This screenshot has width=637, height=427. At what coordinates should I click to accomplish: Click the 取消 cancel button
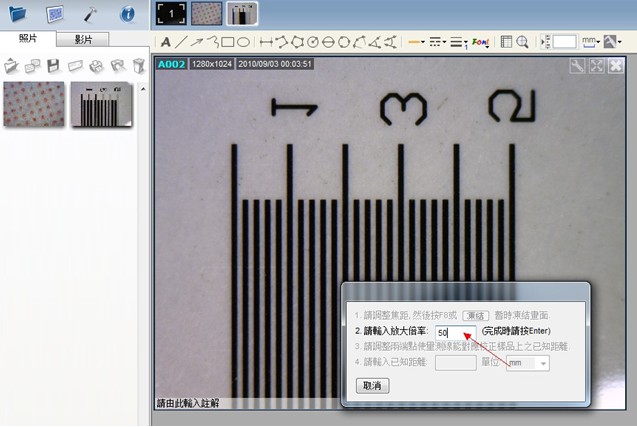coord(373,385)
